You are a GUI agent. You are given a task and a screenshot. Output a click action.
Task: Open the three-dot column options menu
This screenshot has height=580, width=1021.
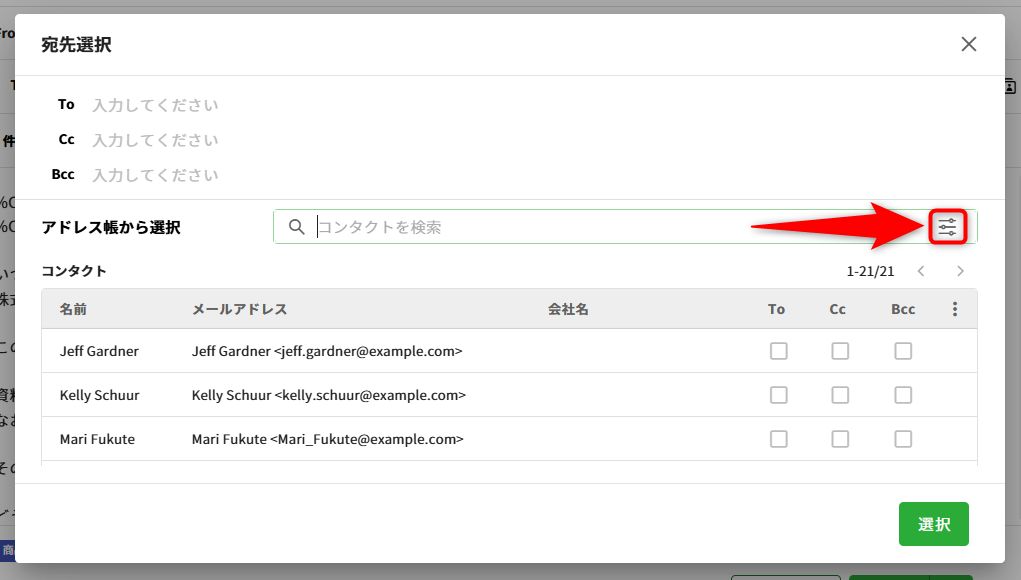(955, 310)
